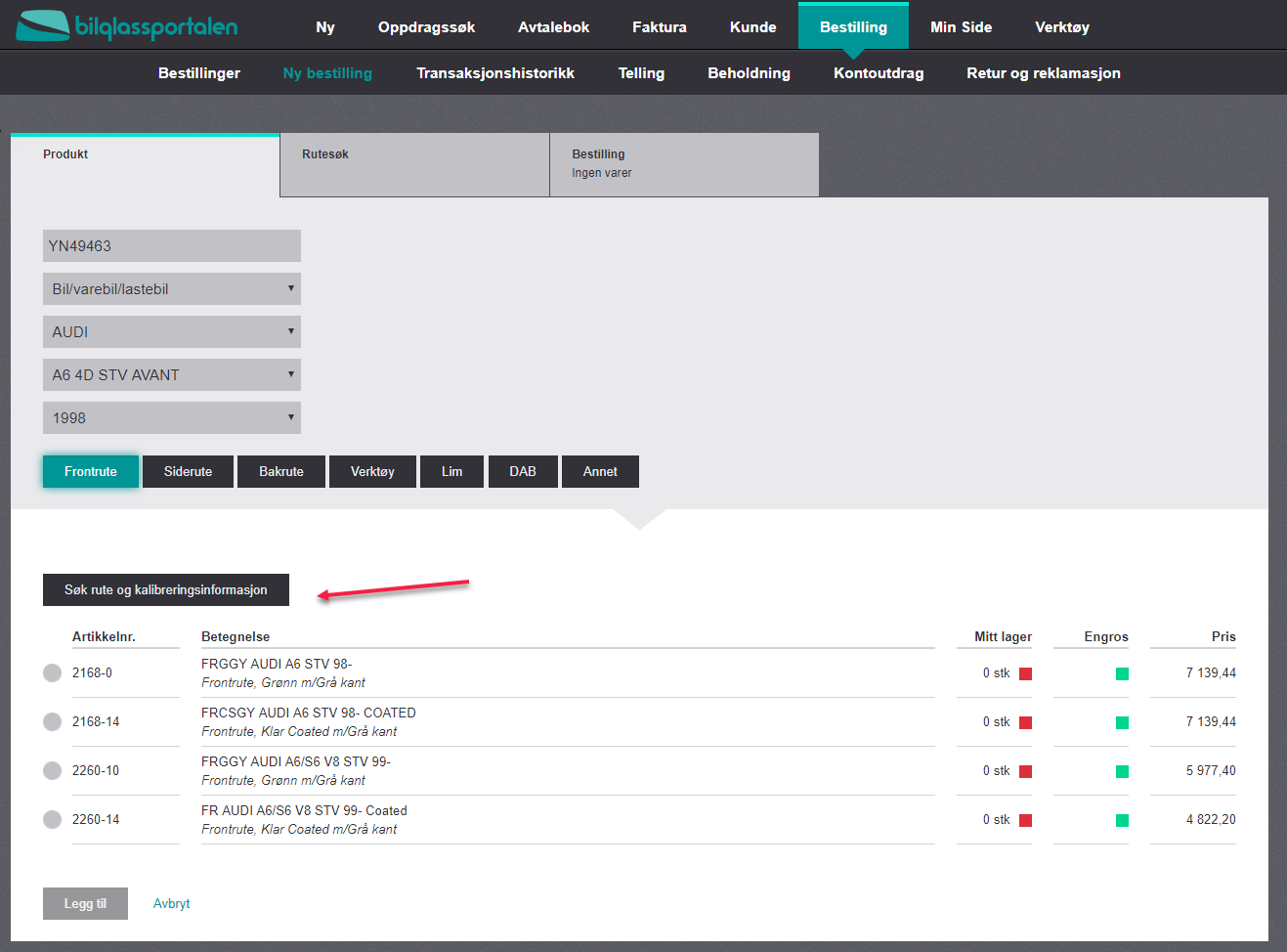
Task: Click green Engros indicator for 2260-14
Action: tap(1122, 820)
